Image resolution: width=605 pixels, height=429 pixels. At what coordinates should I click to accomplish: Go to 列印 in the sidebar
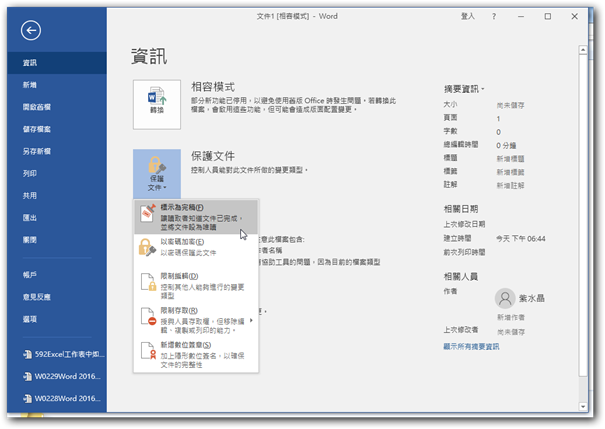tap(57, 173)
